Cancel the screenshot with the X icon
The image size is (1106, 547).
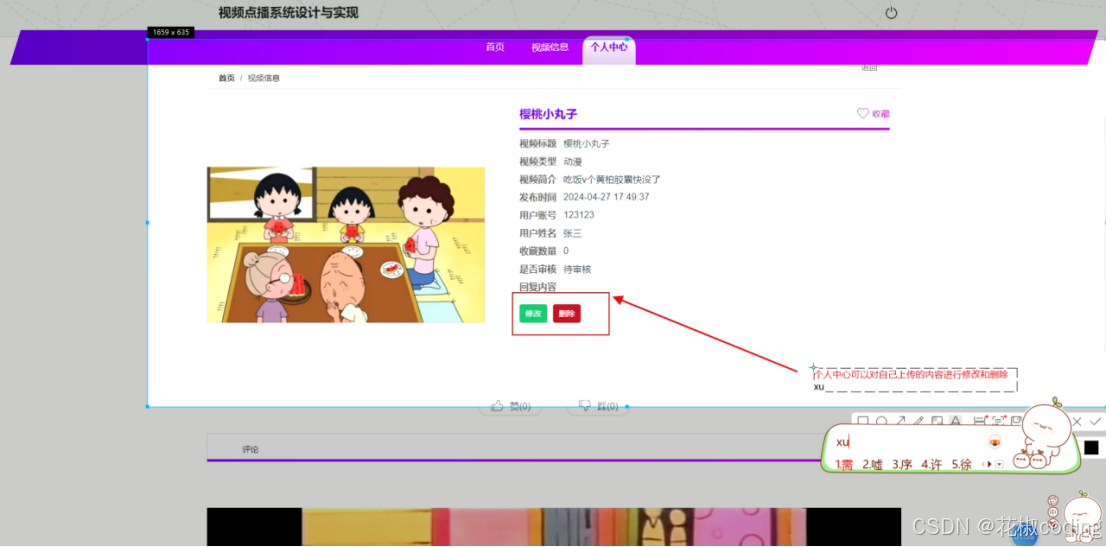tap(1076, 421)
